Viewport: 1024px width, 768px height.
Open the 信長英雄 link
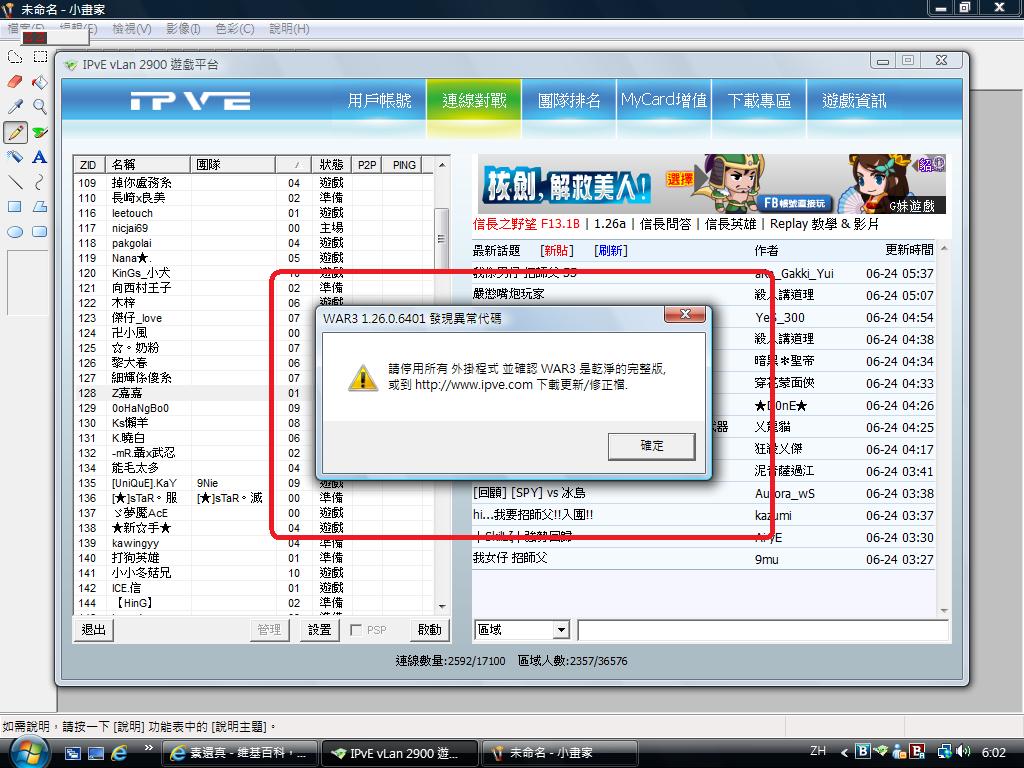coord(730,224)
